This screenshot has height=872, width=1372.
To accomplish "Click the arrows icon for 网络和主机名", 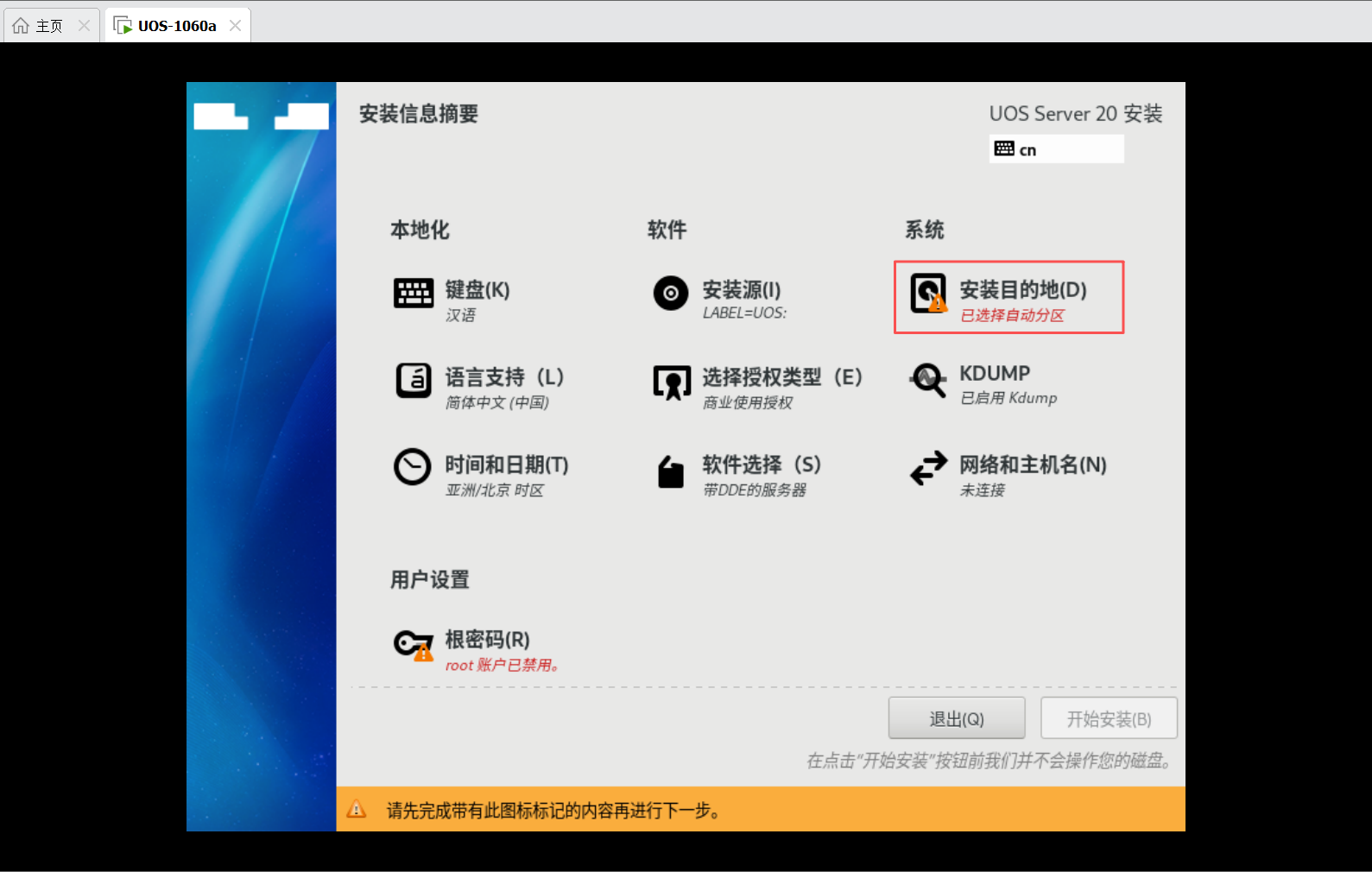I will (928, 468).
